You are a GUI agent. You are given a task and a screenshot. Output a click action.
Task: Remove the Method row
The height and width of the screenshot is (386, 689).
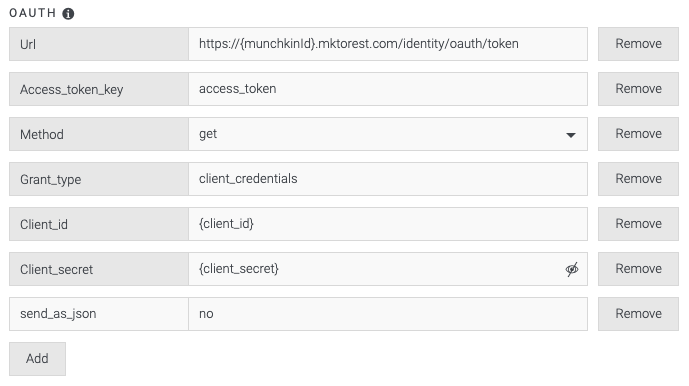point(638,134)
